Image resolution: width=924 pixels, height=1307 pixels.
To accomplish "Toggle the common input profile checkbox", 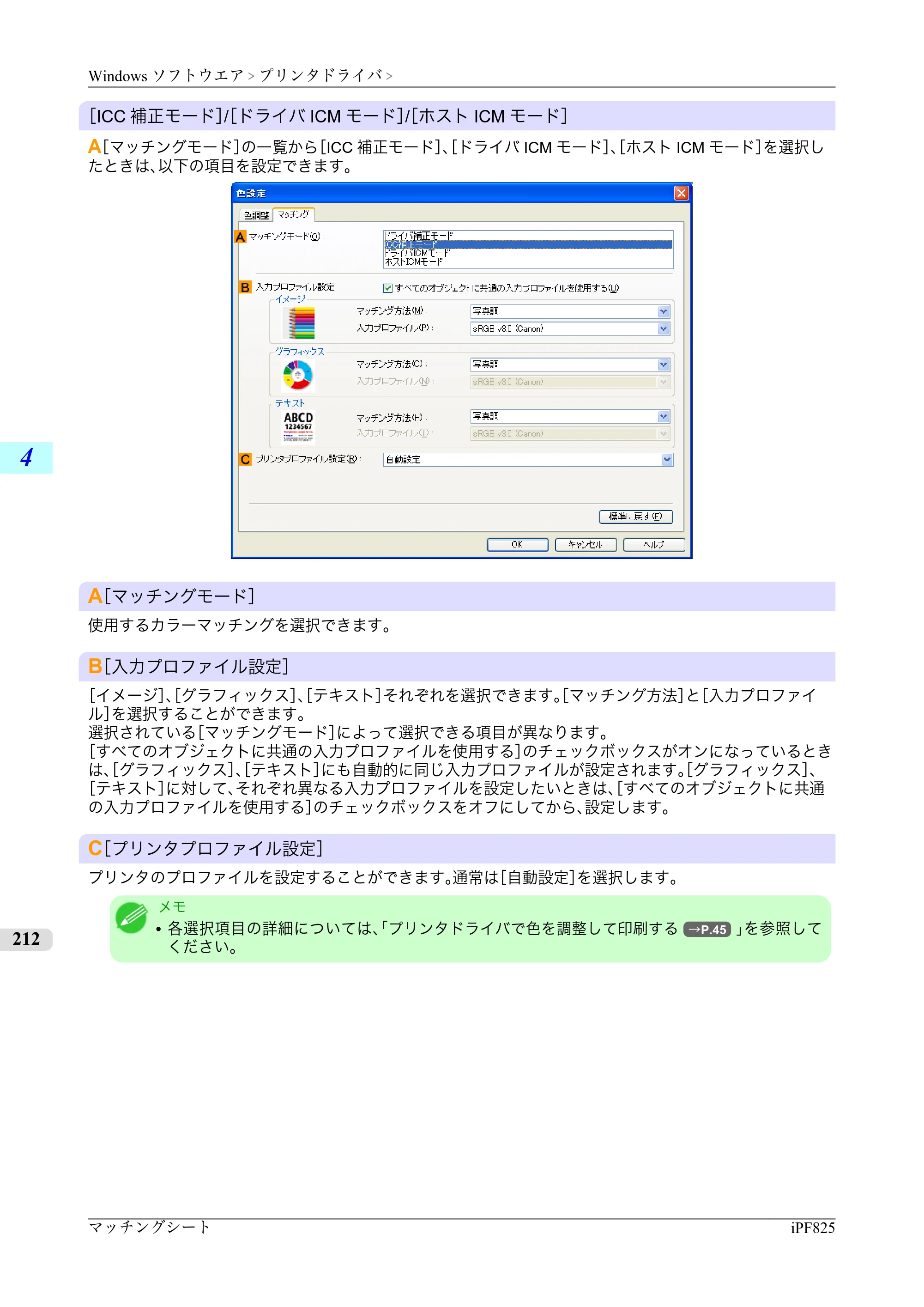I will 387,288.
